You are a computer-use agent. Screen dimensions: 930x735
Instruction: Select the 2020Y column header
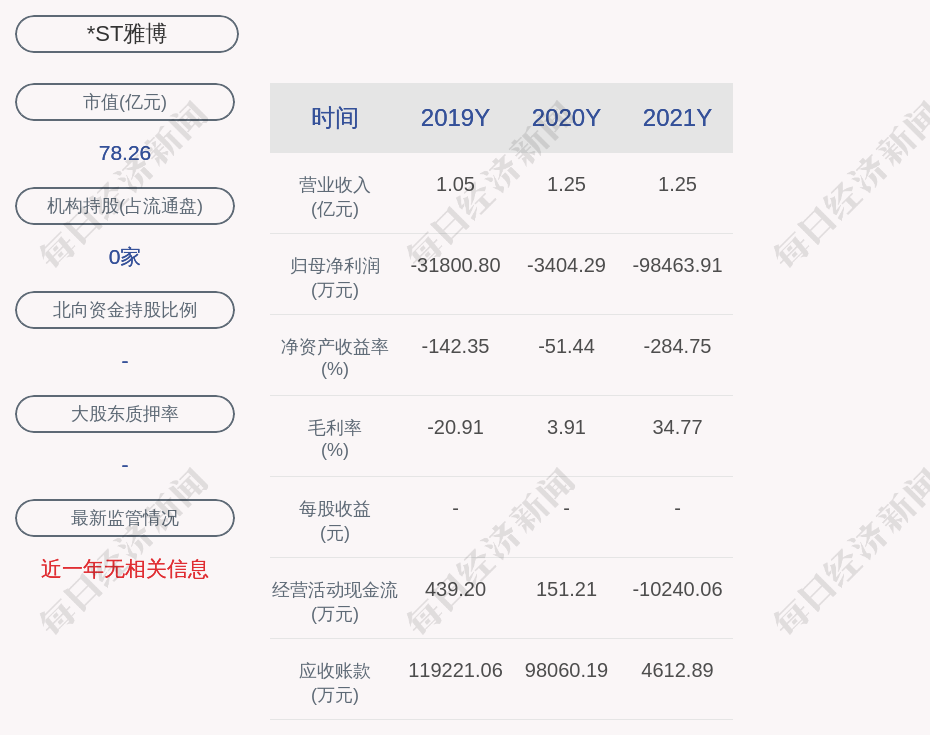566,118
